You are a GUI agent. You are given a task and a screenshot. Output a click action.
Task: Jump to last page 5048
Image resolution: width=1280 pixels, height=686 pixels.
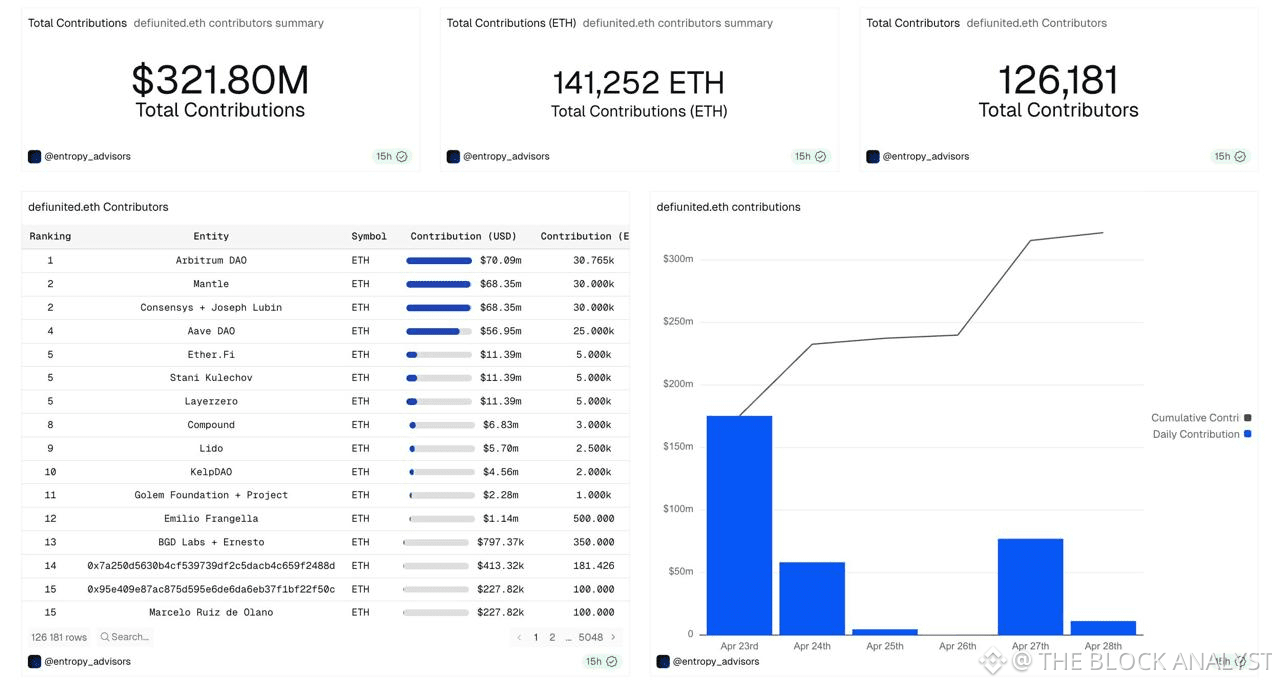point(591,637)
